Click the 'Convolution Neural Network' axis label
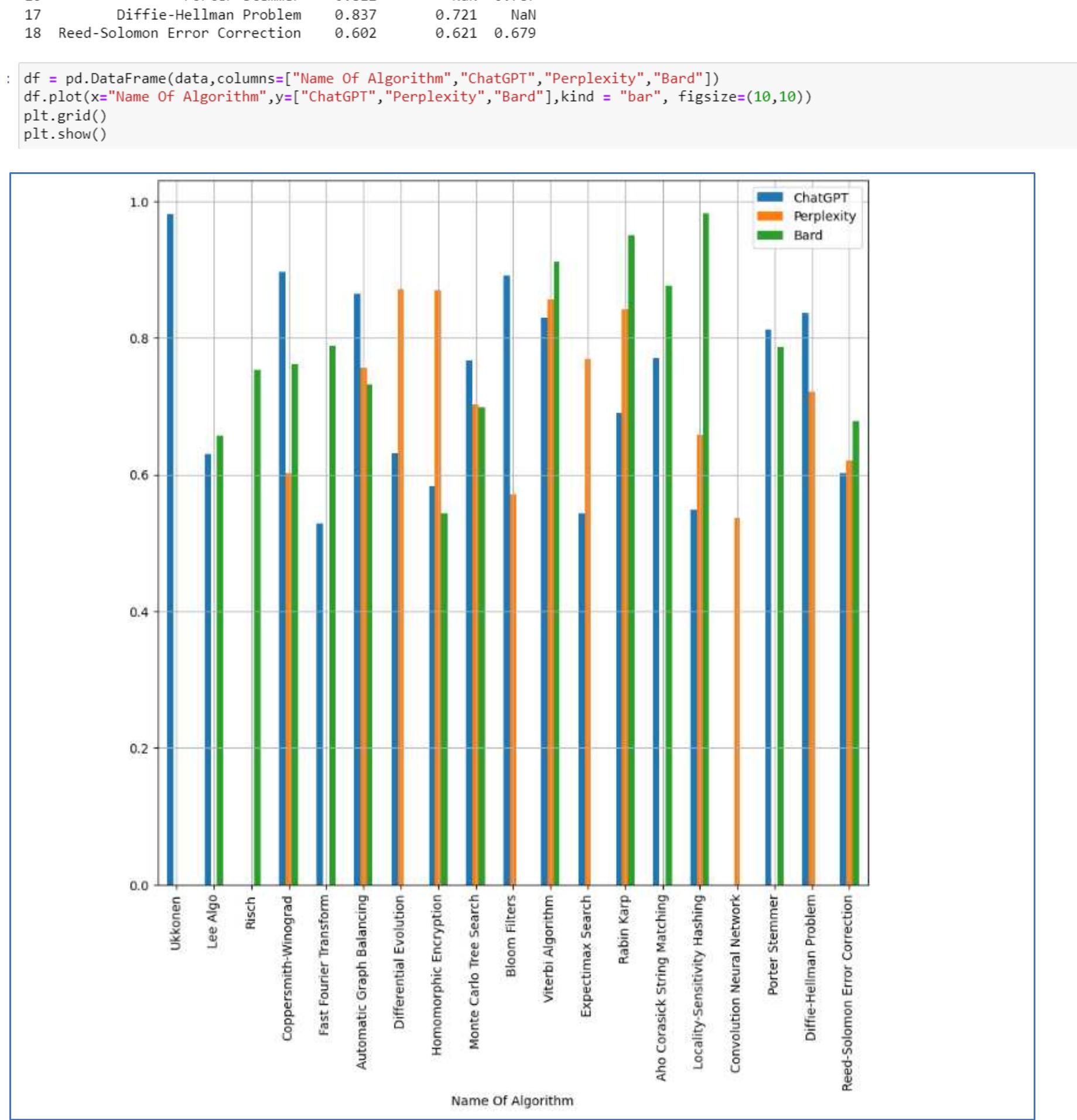 pyautogui.click(x=736, y=984)
